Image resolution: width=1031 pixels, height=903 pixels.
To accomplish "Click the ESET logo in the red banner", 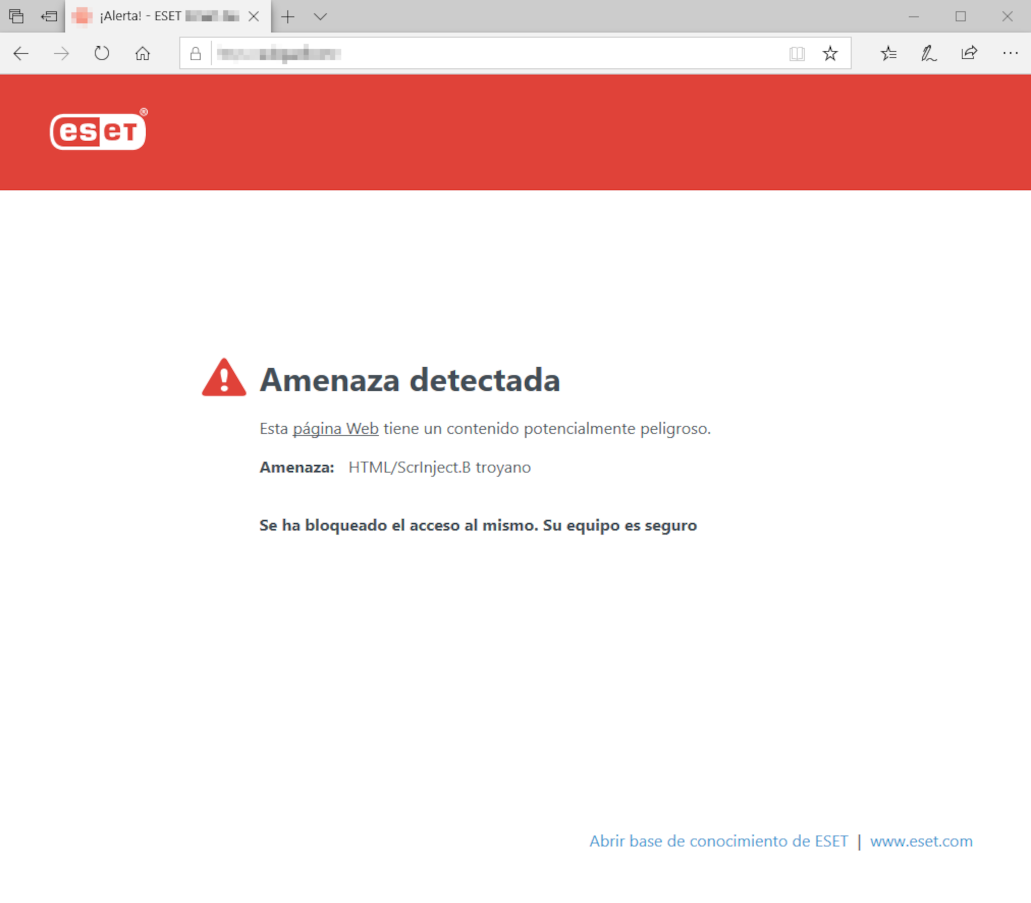I will [97, 130].
